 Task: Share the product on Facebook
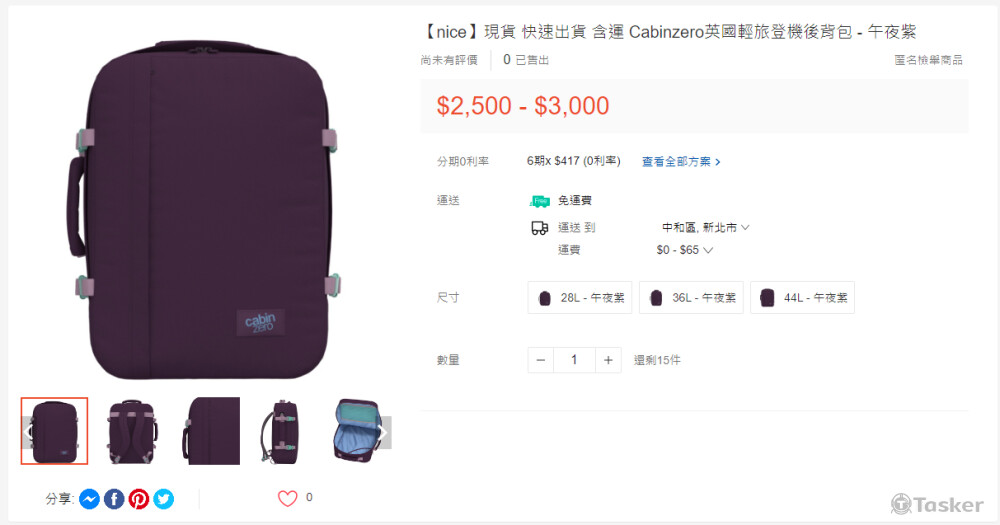click(x=114, y=499)
